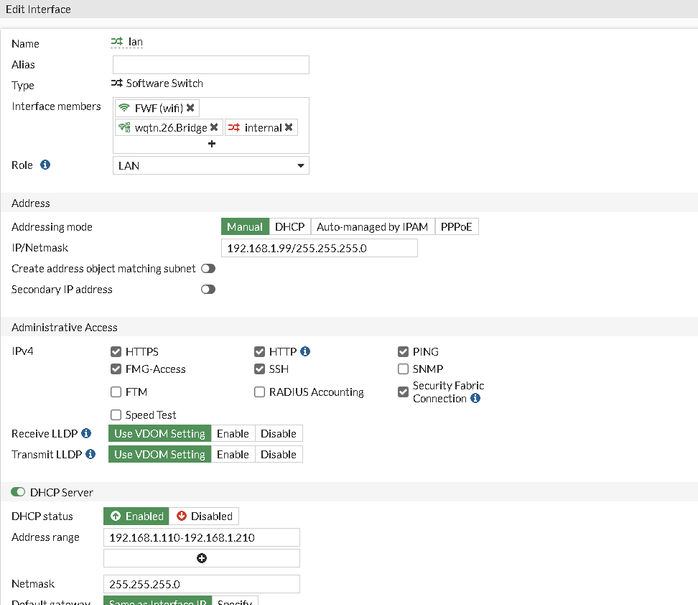Set DHCP status to Disabled
This screenshot has width=698, height=605.
(x=204, y=516)
